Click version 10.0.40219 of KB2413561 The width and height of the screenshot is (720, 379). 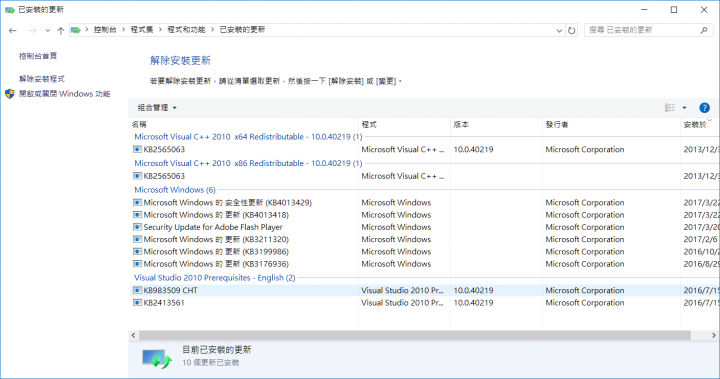click(473, 303)
